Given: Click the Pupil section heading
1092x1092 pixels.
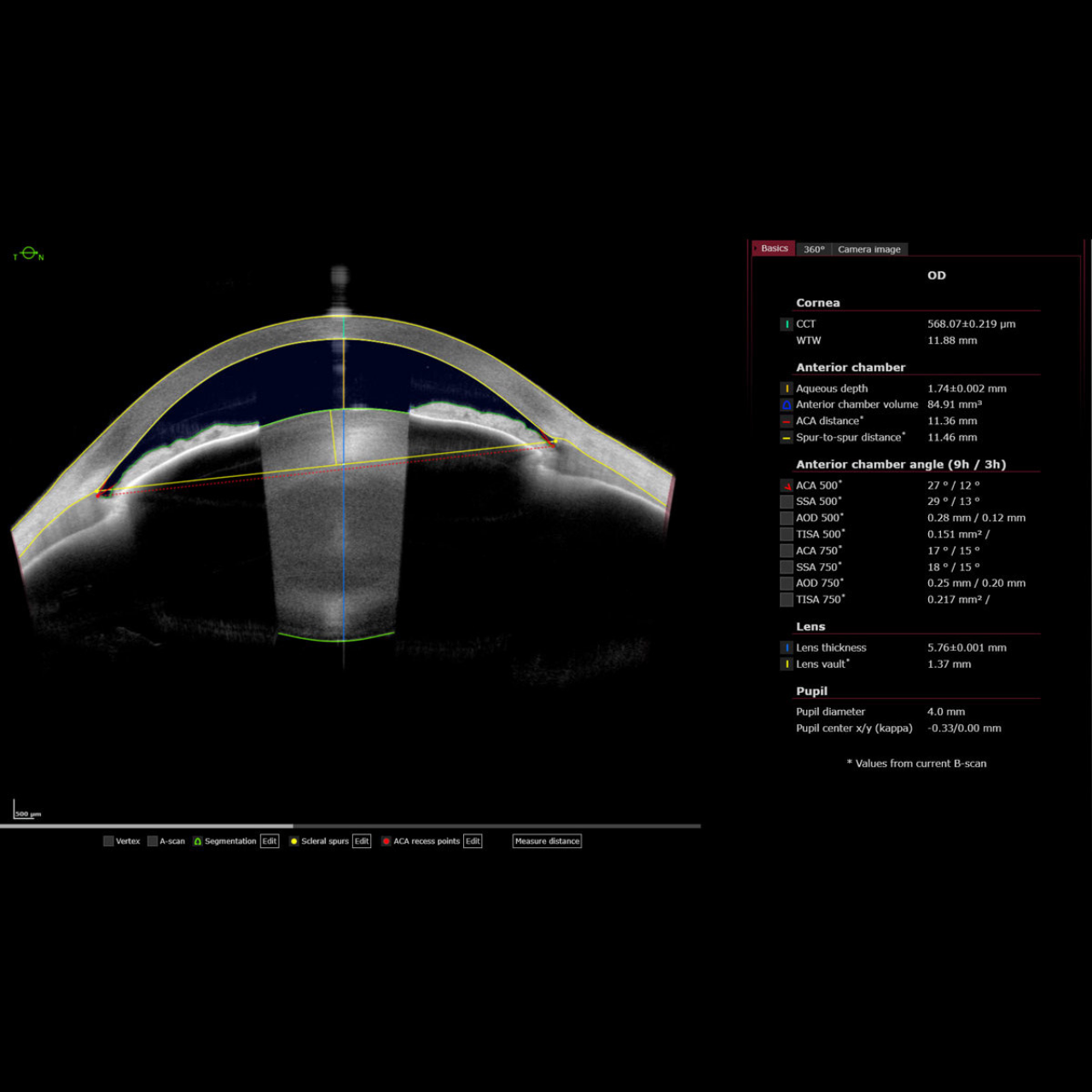Looking at the screenshot, I should (x=811, y=691).
